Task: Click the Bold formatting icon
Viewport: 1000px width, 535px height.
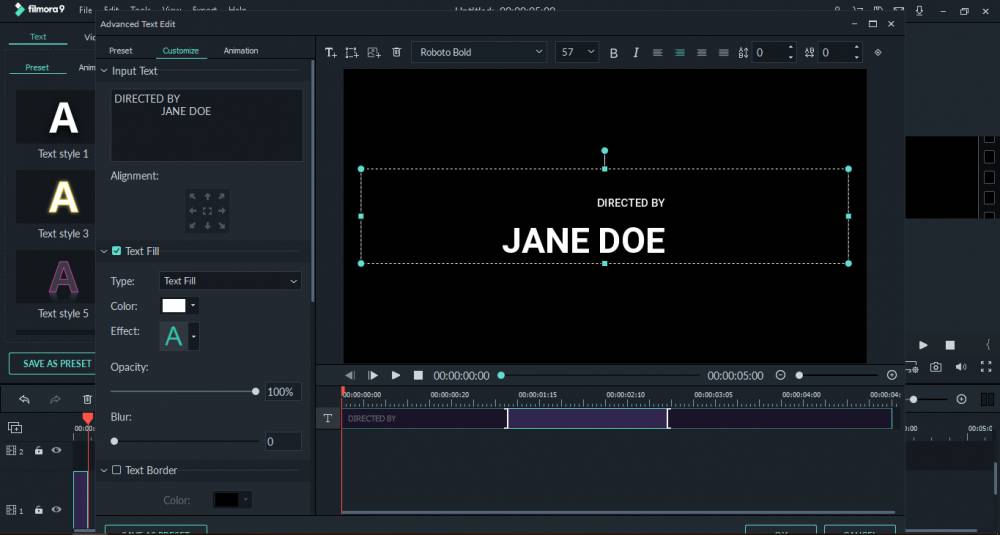Action: [614, 53]
